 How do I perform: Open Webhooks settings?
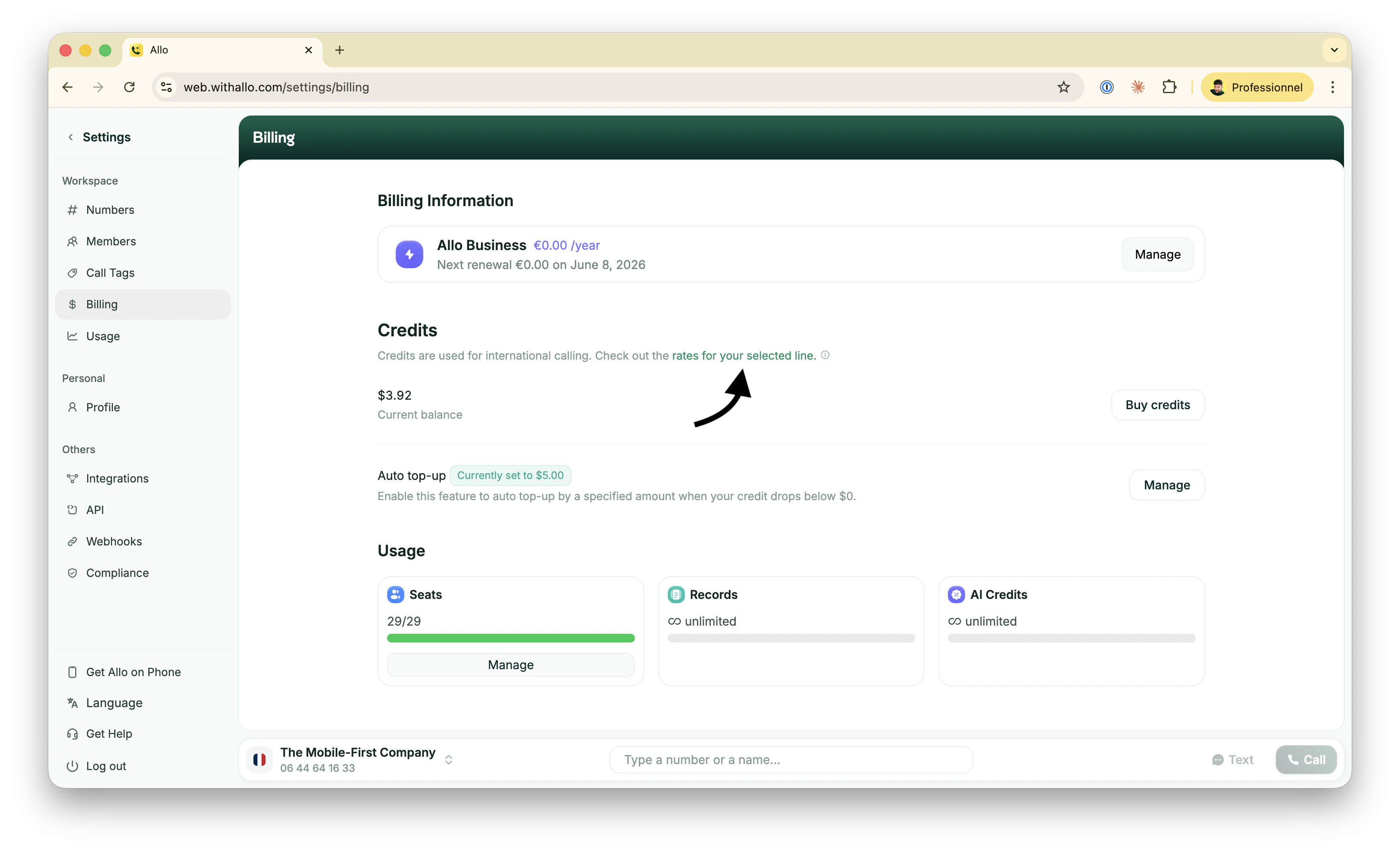pyautogui.click(x=143, y=541)
